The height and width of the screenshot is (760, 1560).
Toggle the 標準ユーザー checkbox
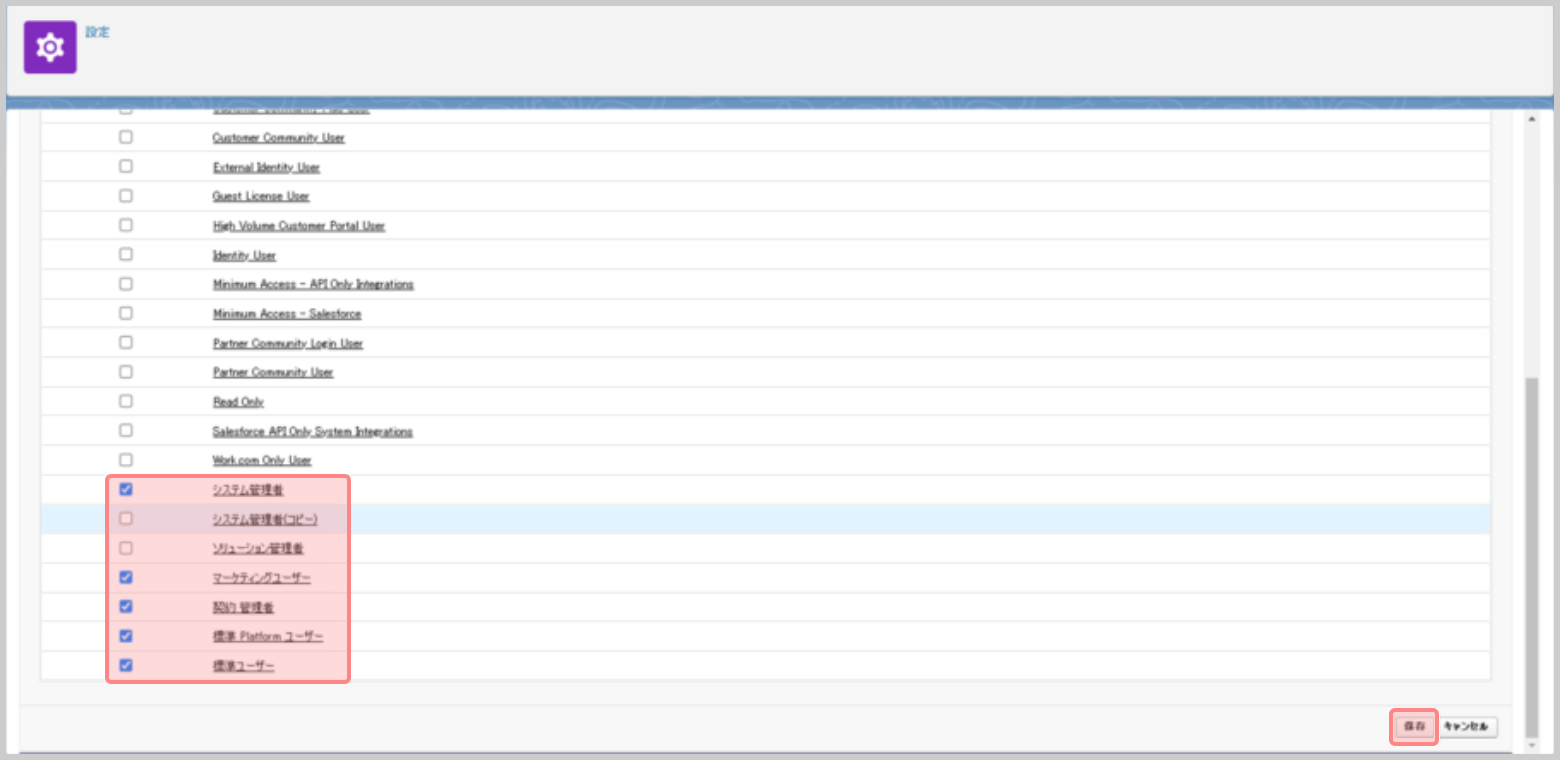[x=126, y=665]
